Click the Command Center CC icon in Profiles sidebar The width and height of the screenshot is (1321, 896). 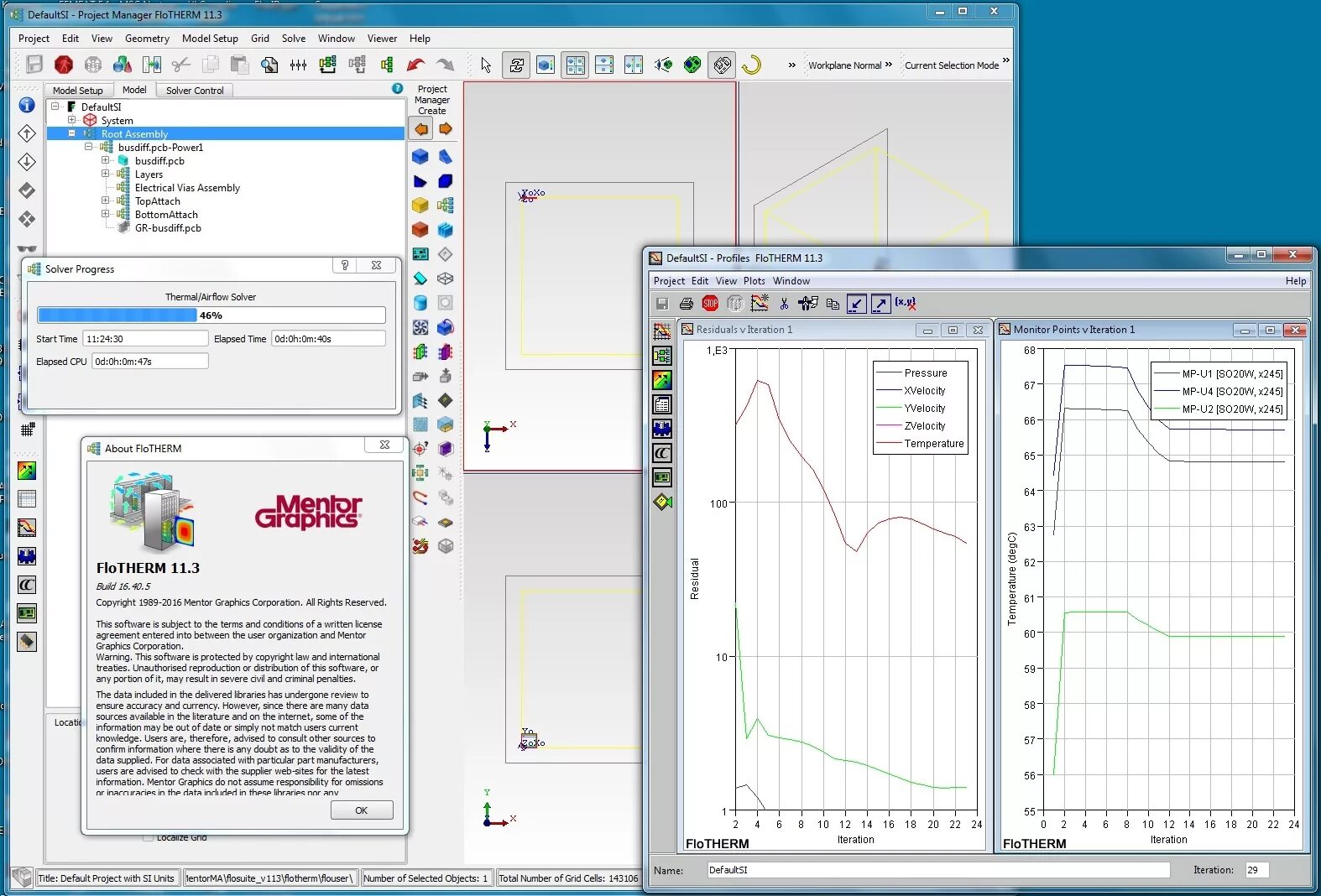(x=662, y=453)
